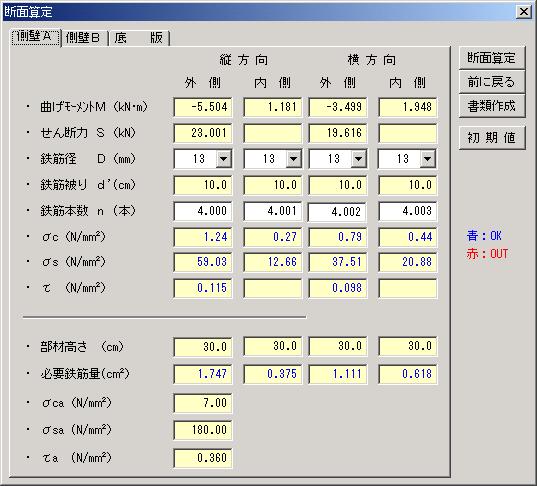Image resolution: width=537 pixels, height=486 pixels.
Task: Click σc value 1.24
Action: (203, 237)
